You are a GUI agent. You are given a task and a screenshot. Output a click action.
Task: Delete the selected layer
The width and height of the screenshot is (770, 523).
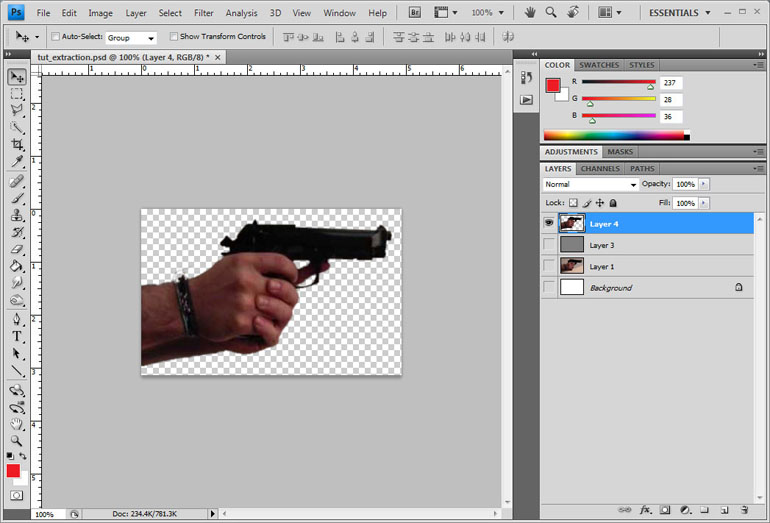coord(744,510)
